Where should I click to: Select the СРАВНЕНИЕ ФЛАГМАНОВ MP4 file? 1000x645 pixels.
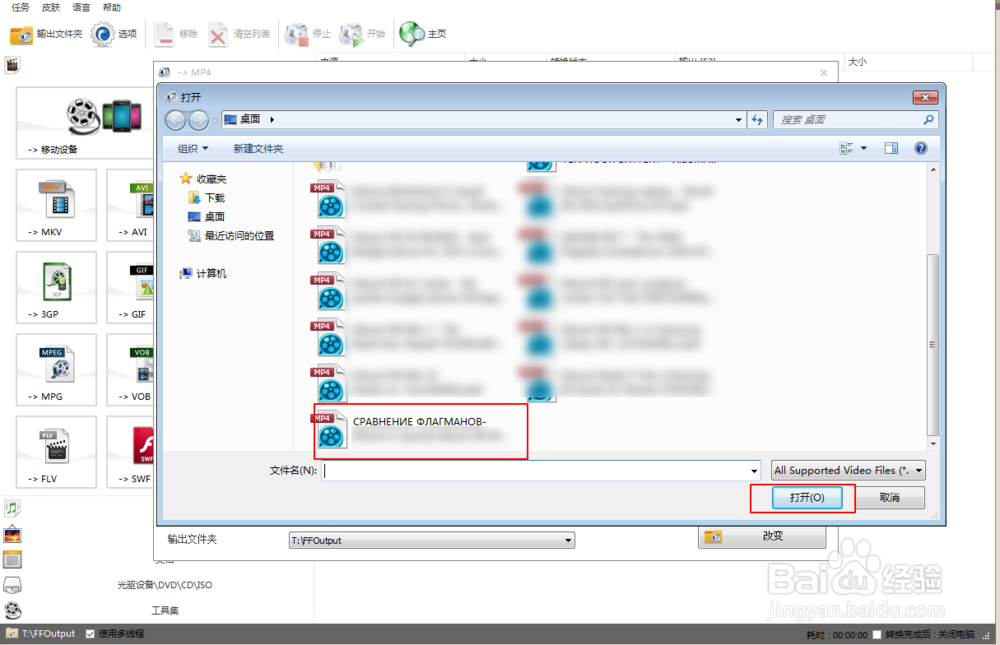tap(419, 431)
